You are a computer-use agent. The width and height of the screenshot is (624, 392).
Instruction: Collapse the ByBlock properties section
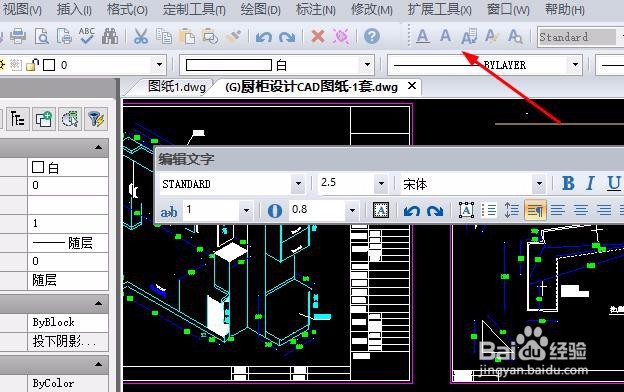tap(98, 304)
